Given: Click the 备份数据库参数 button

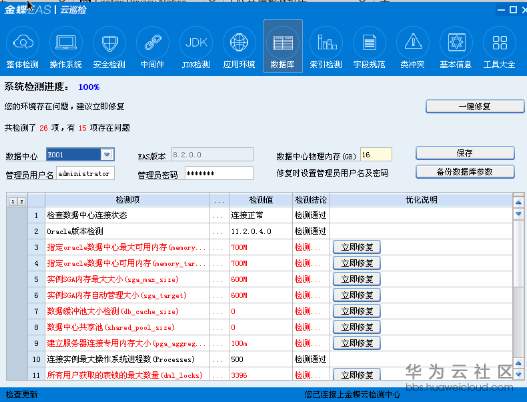Looking at the screenshot, I should pos(465,172).
